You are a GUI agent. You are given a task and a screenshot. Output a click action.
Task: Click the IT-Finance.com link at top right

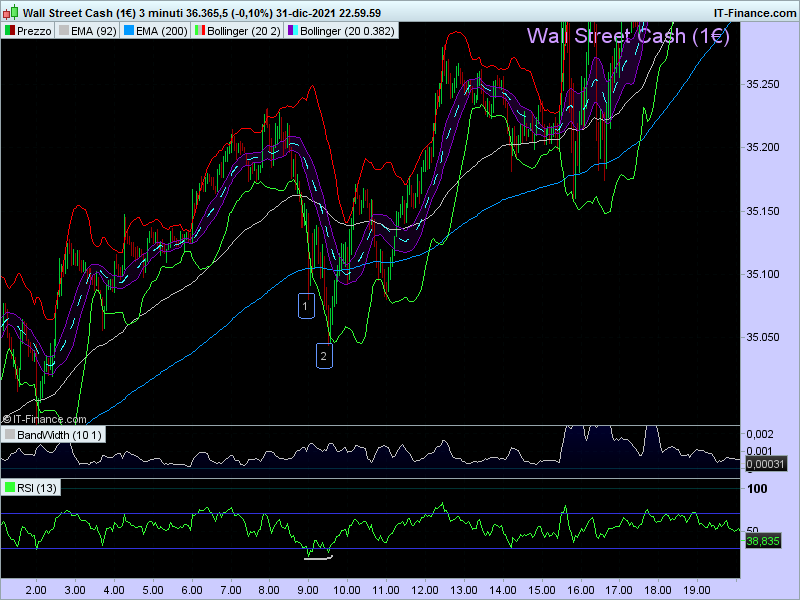(x=755, y=13)
